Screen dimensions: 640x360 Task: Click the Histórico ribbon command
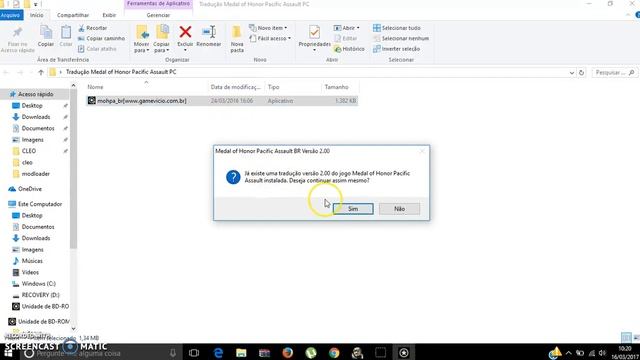[349, 49]
